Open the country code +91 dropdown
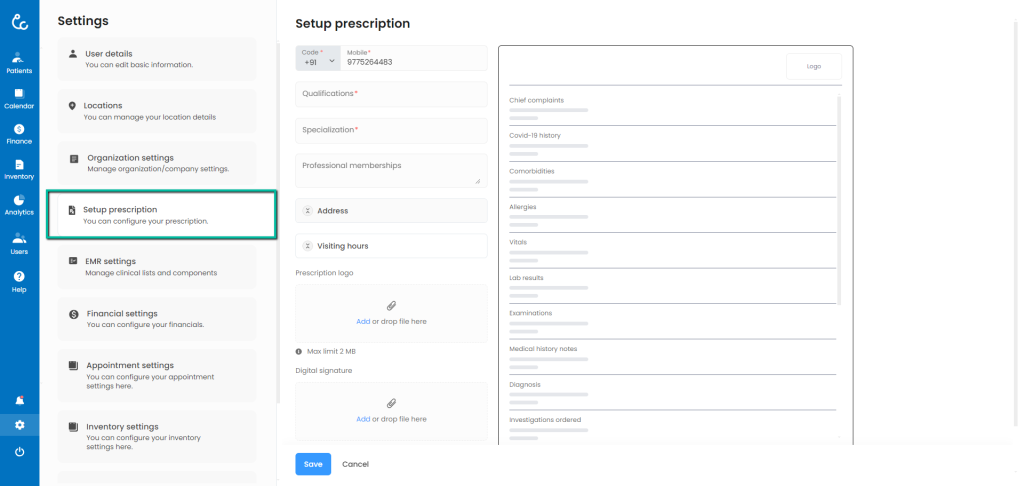 pyautogui.click(x=319, y=61)
